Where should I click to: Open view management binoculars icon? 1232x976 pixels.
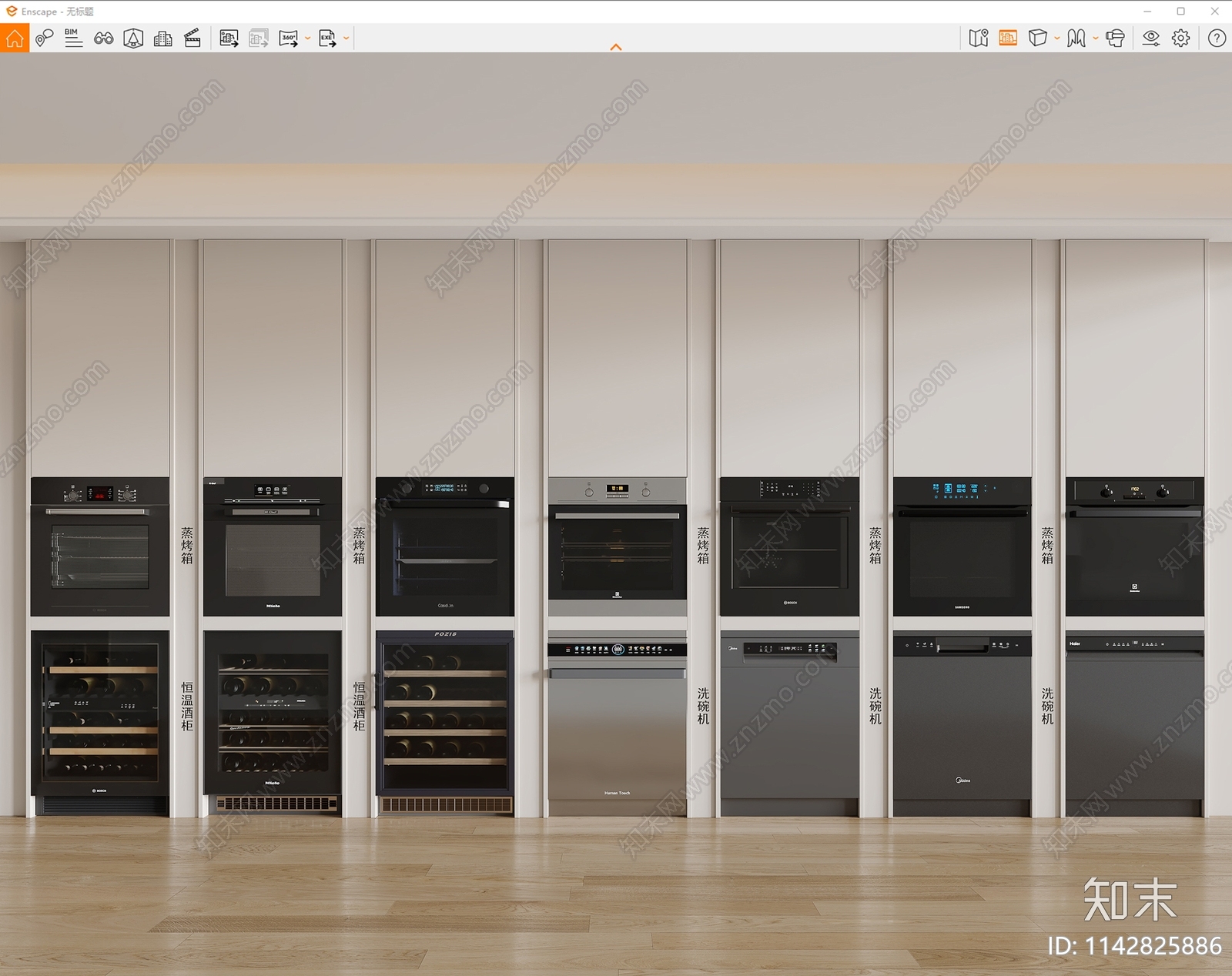click(x=103, y=38)
